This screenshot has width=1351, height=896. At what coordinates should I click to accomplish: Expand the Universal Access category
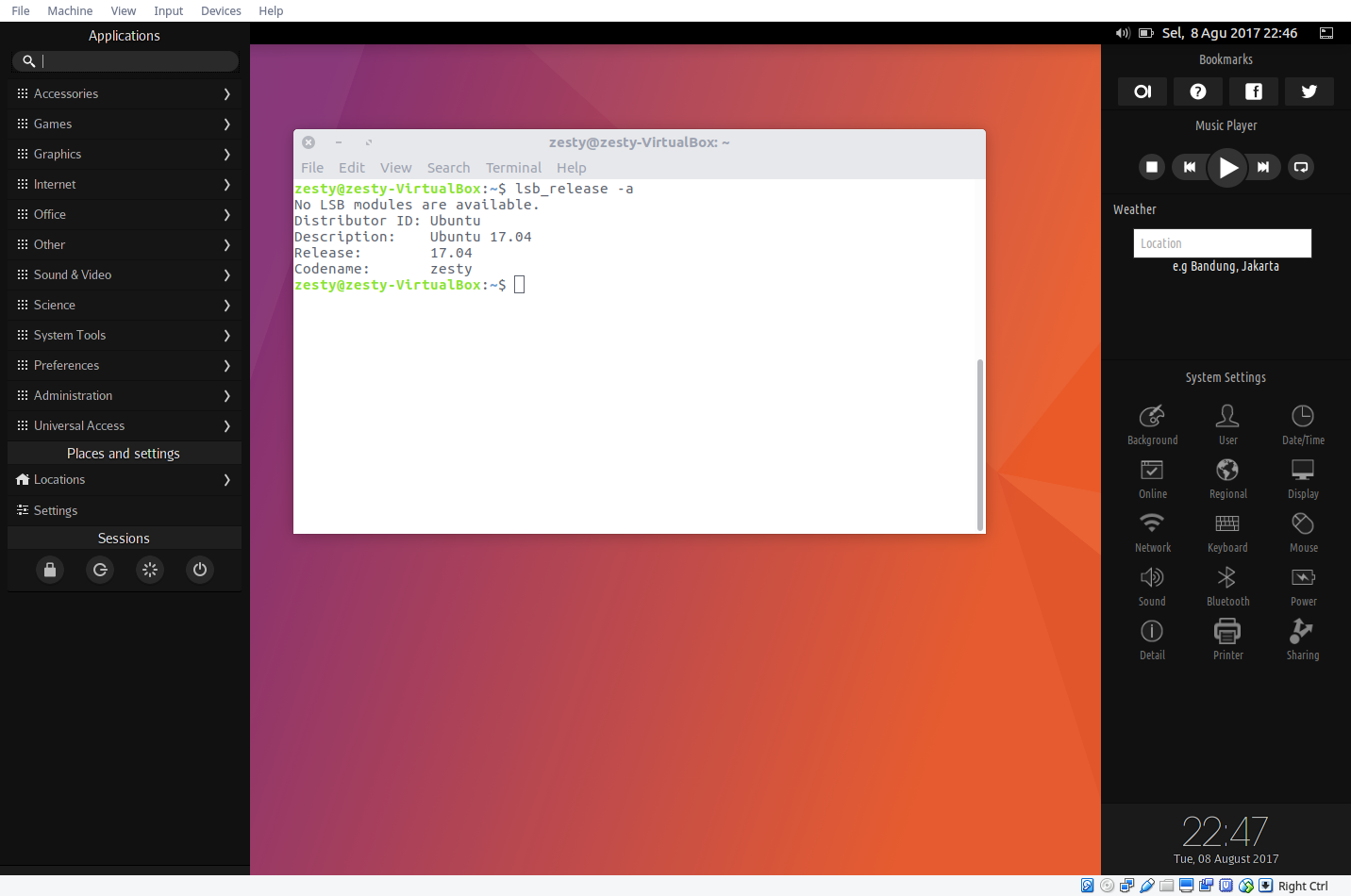[125, 425]
